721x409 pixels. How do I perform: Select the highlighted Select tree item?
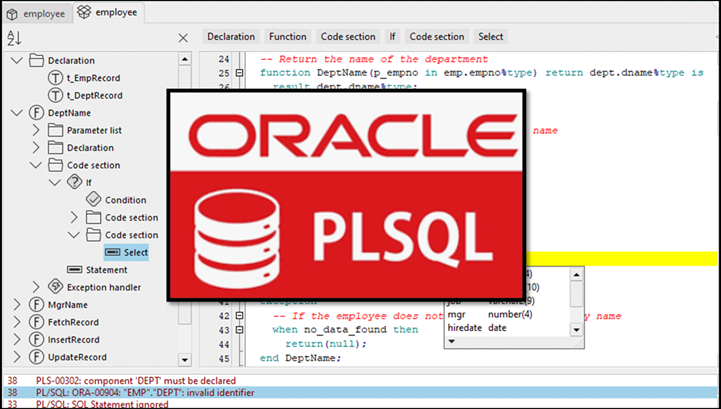point(126,252)
